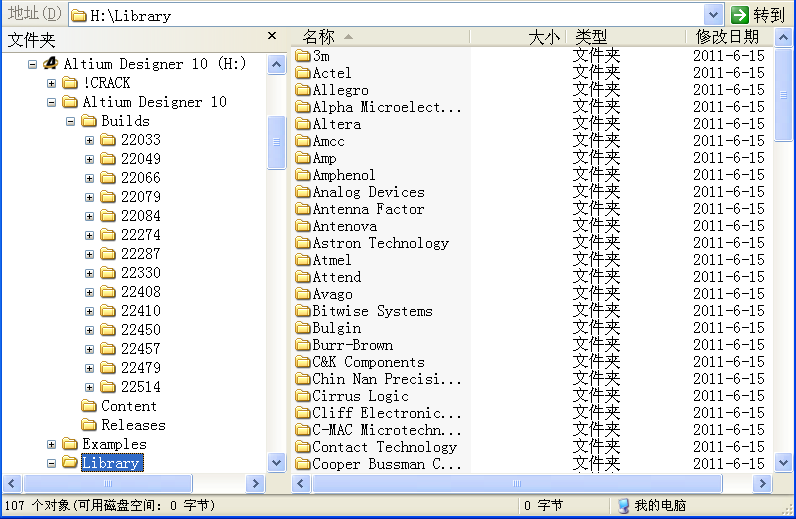Click the file list vertical scrollbar thumb
Viewport: 796px width, 519px height.
tap(783, 94)
